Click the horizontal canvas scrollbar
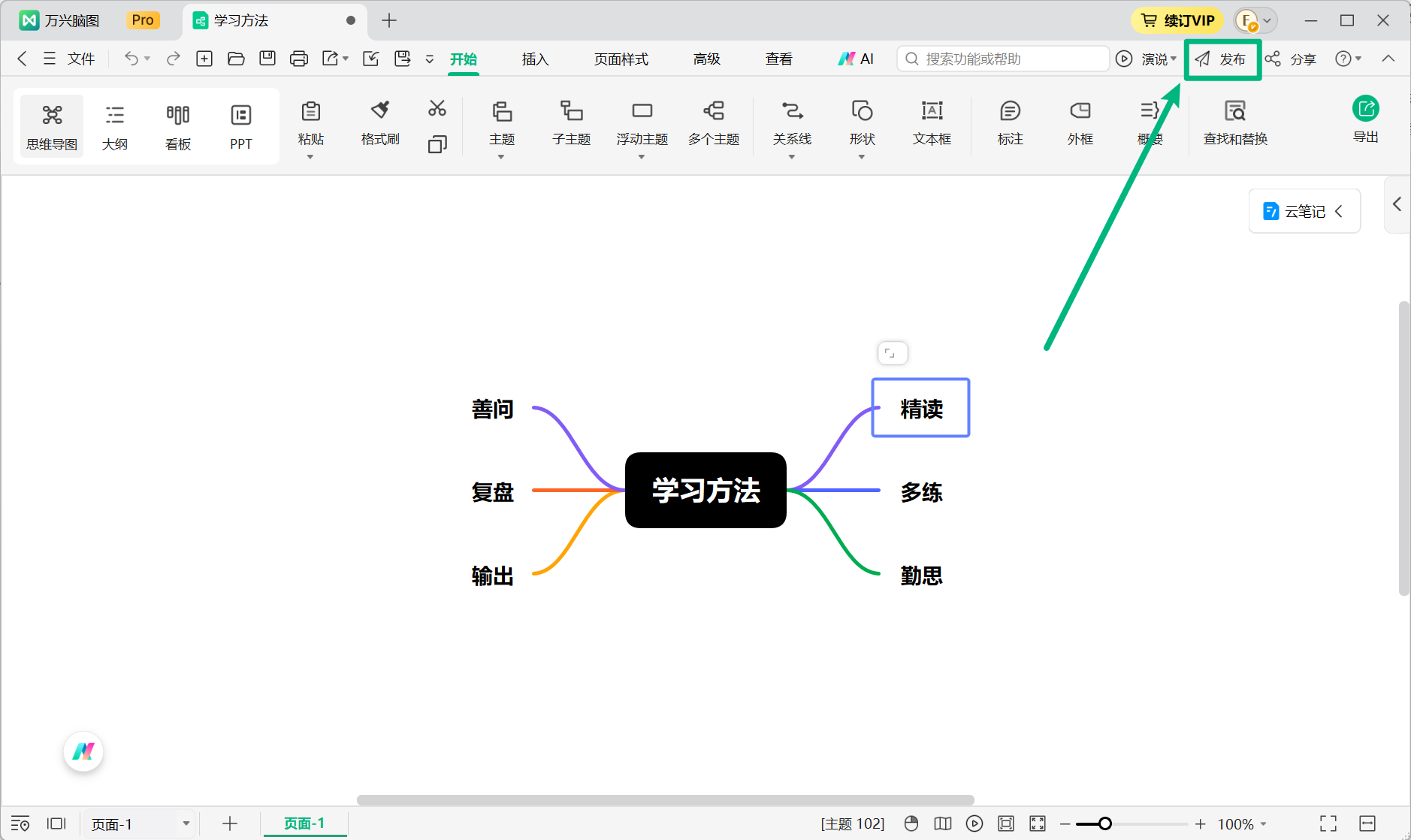Viewport: 1411px width, 840px height. click(666, 800)
